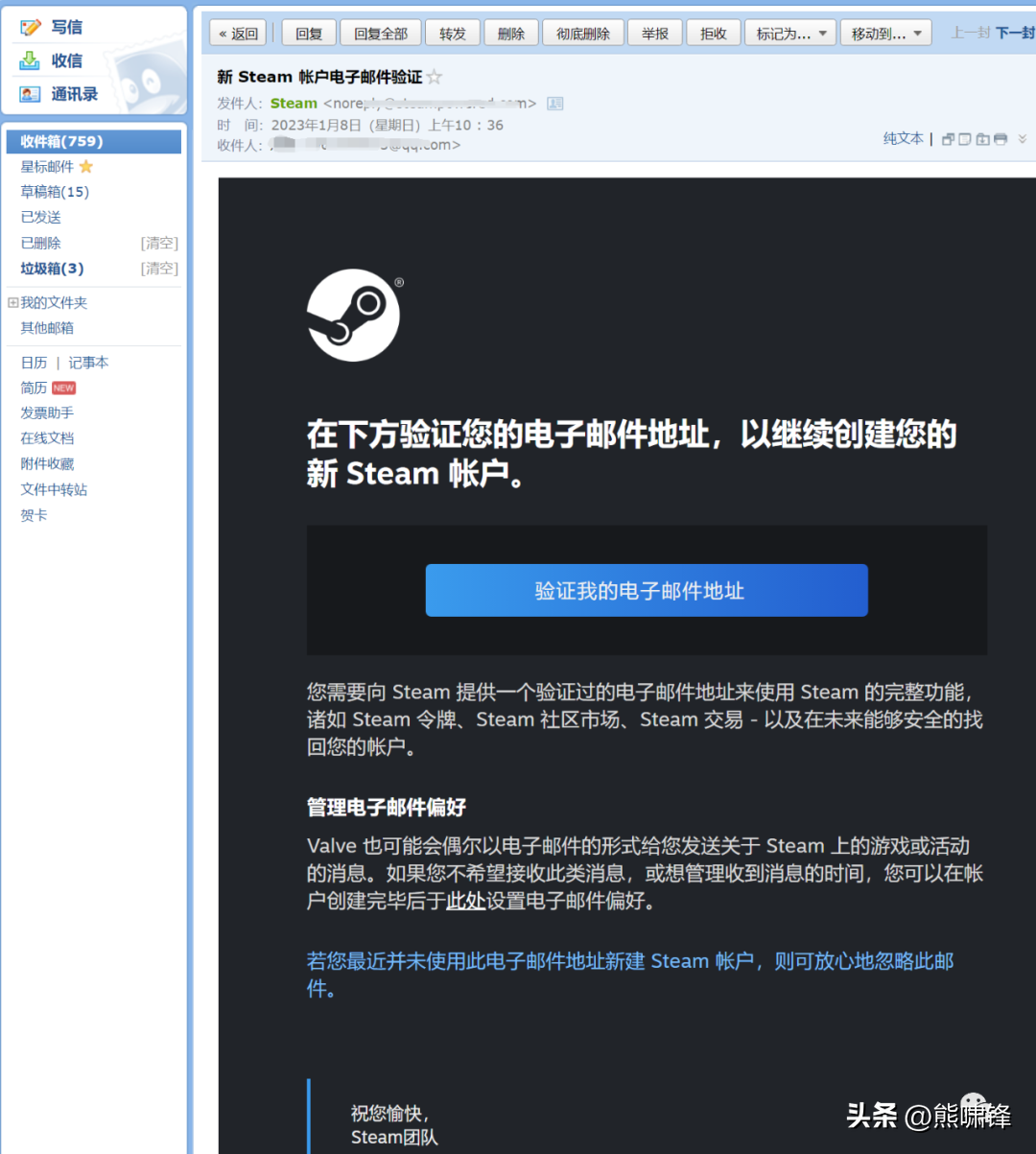Click the 此处 link in email body
Viewport: 1036px width, 1154px height.
click(465, 901)
